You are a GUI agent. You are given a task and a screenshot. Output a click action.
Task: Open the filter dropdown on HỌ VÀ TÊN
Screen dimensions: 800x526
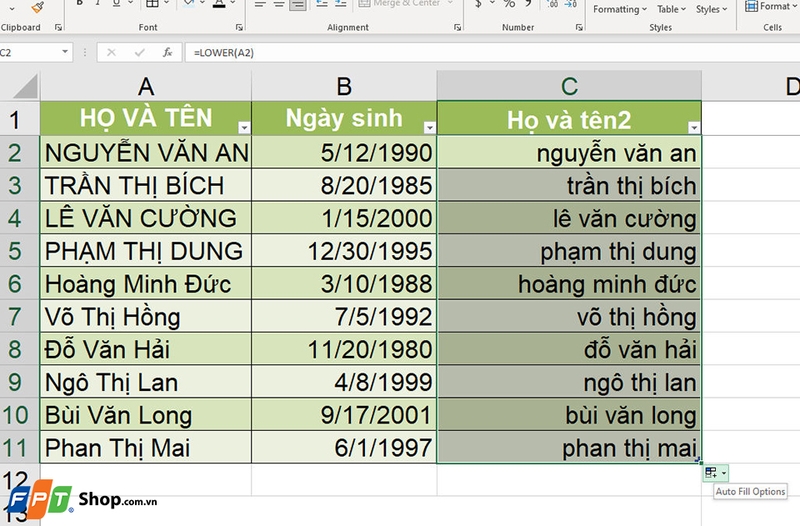point(244,128)
